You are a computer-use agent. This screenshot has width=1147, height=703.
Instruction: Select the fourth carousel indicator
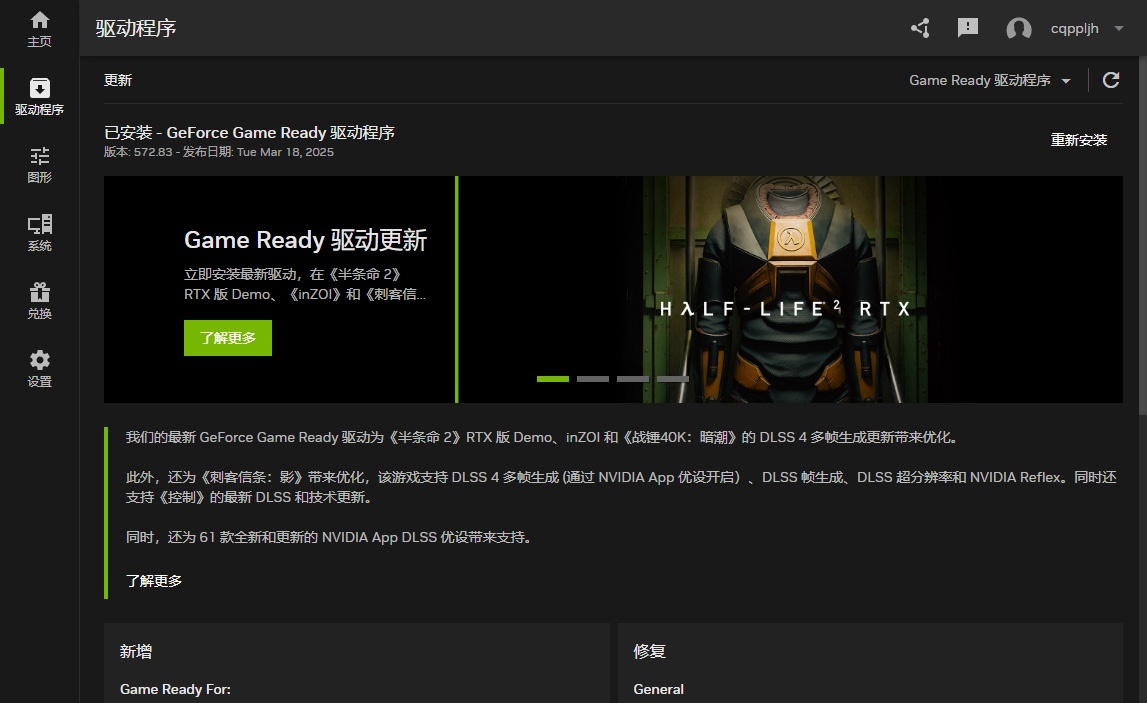673,379
